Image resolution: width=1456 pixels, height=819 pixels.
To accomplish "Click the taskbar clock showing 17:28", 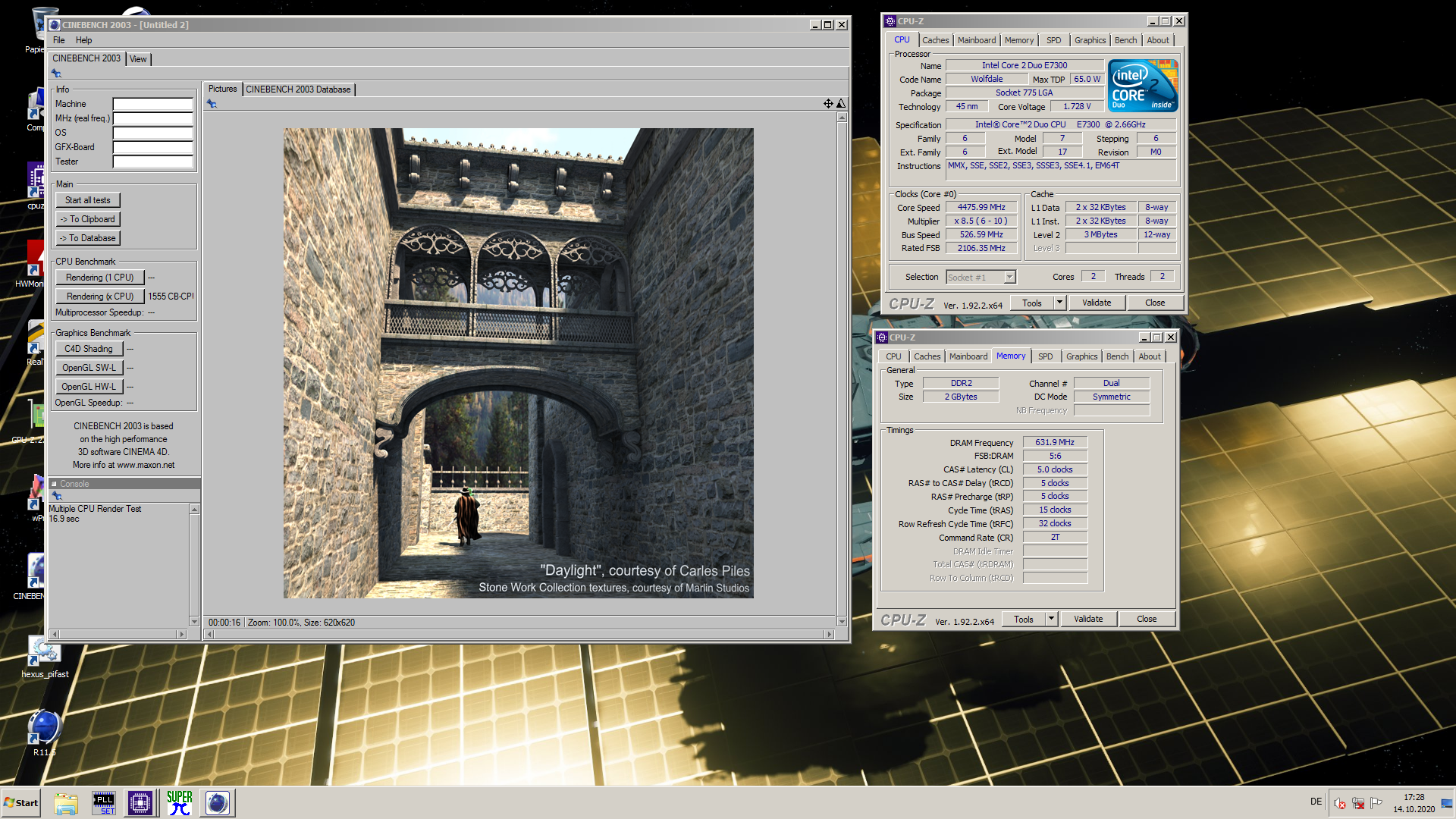I will pyautogui.click(x=1414, y=803).
